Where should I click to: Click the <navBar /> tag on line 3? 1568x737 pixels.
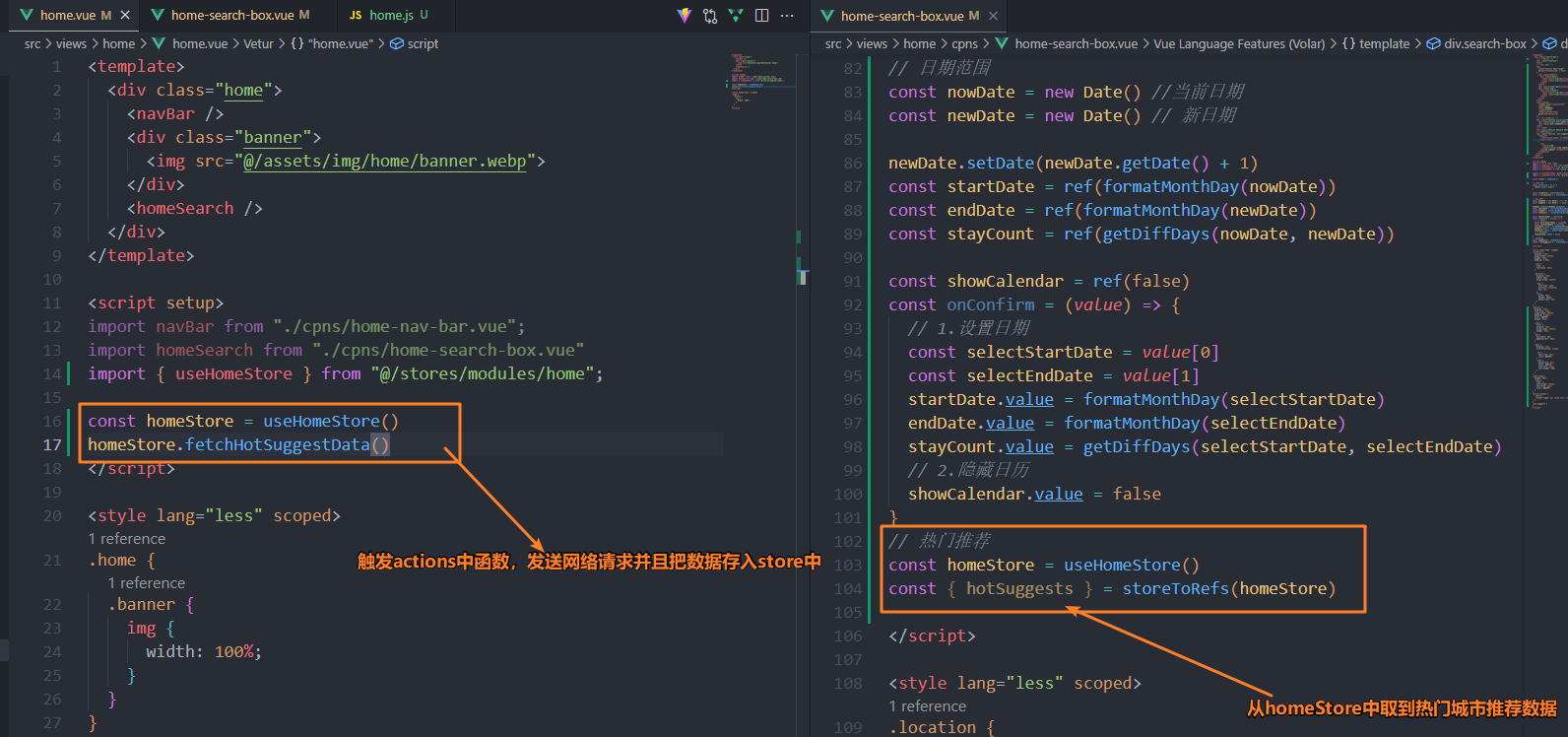click(175, 113)
